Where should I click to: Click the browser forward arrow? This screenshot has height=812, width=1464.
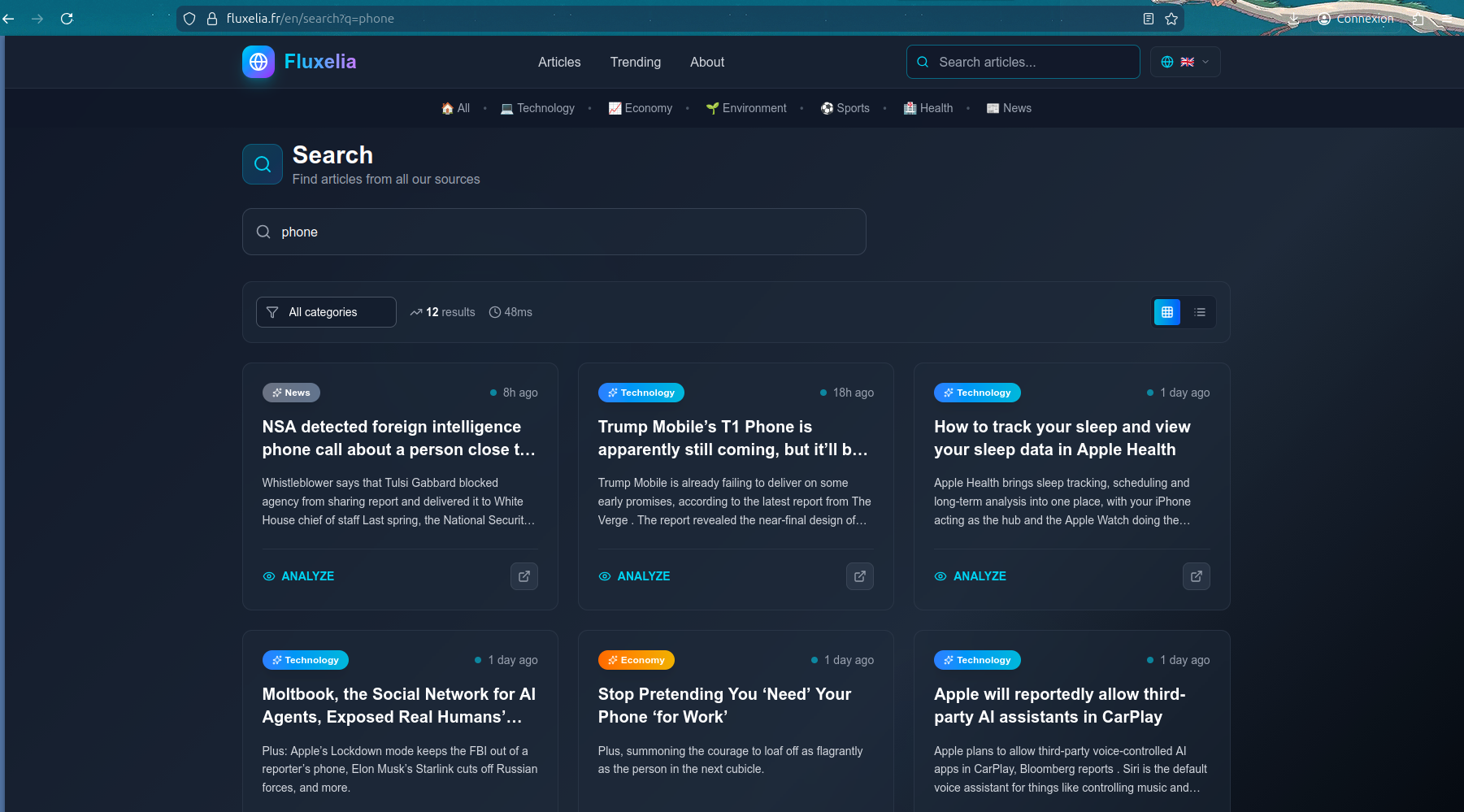[x=37, y=18]
